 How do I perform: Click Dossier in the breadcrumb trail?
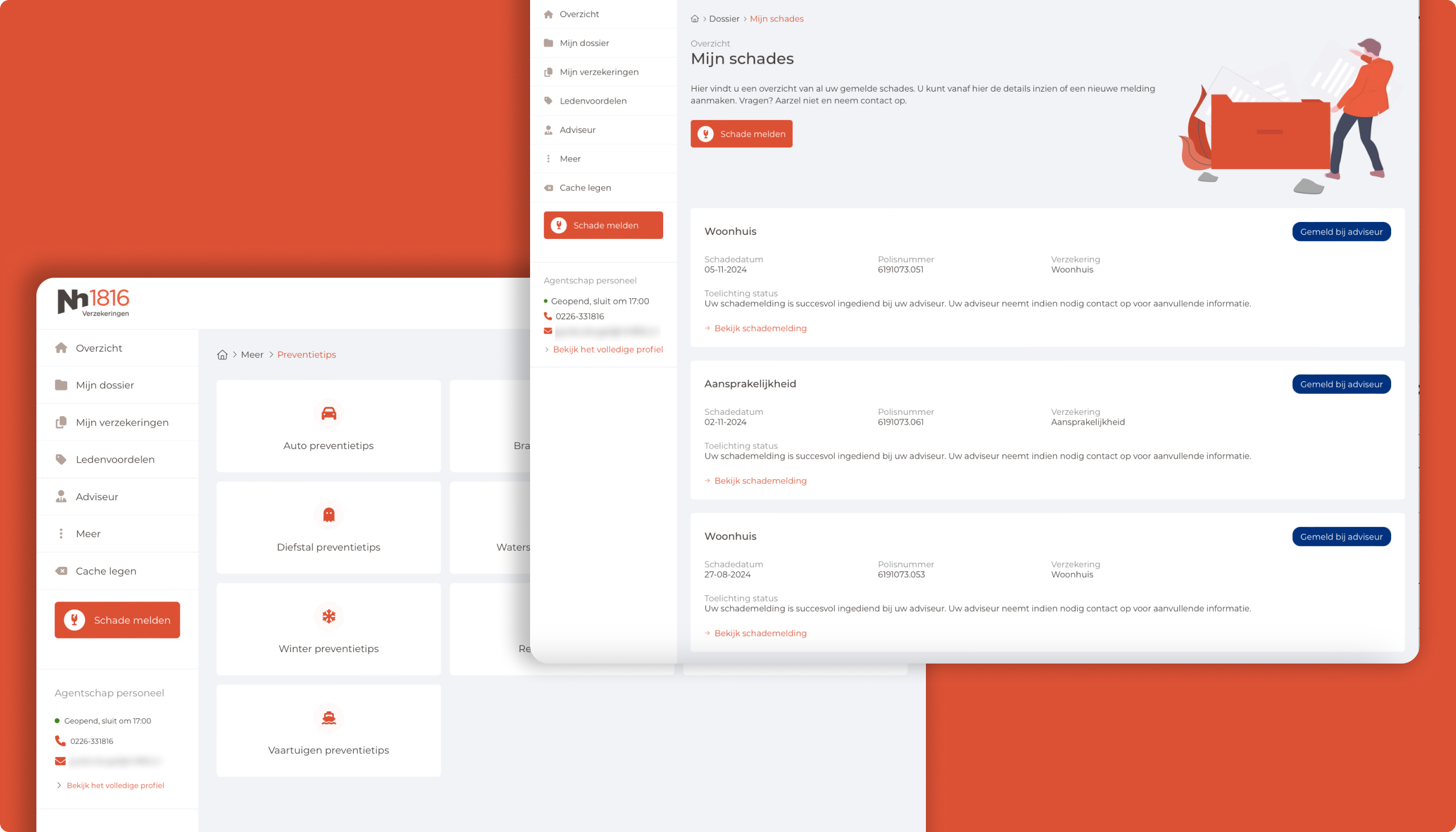(x=723, y=19)
